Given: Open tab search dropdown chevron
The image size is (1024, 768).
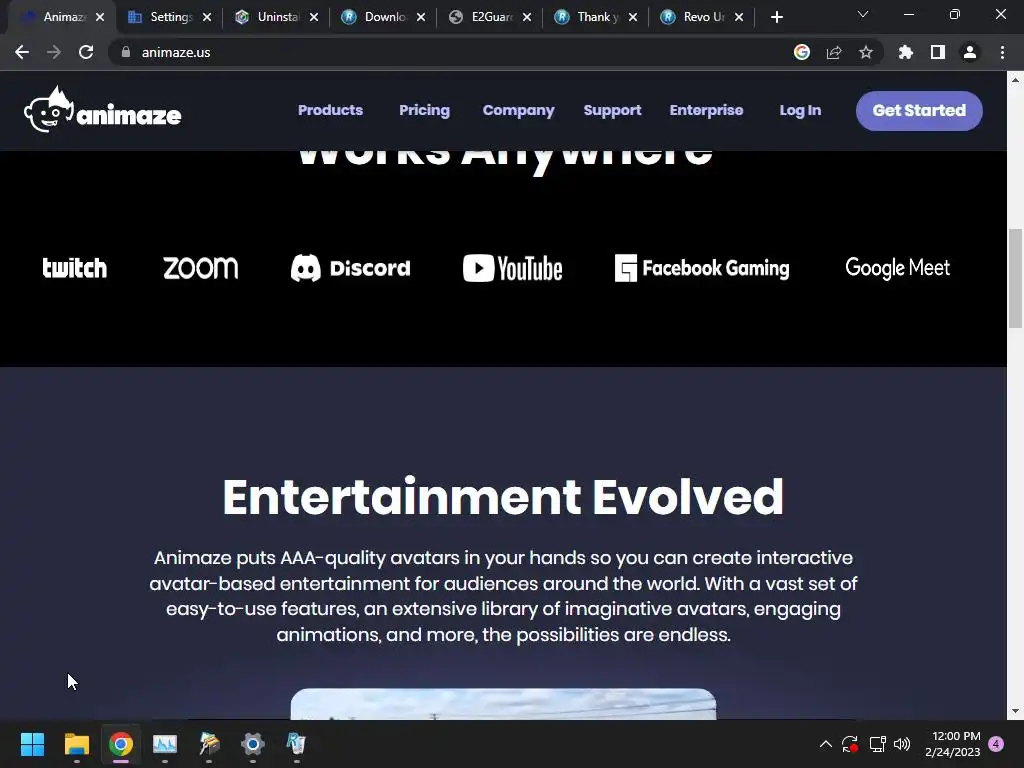Looking at the screenshot, I should coord(863,14).
